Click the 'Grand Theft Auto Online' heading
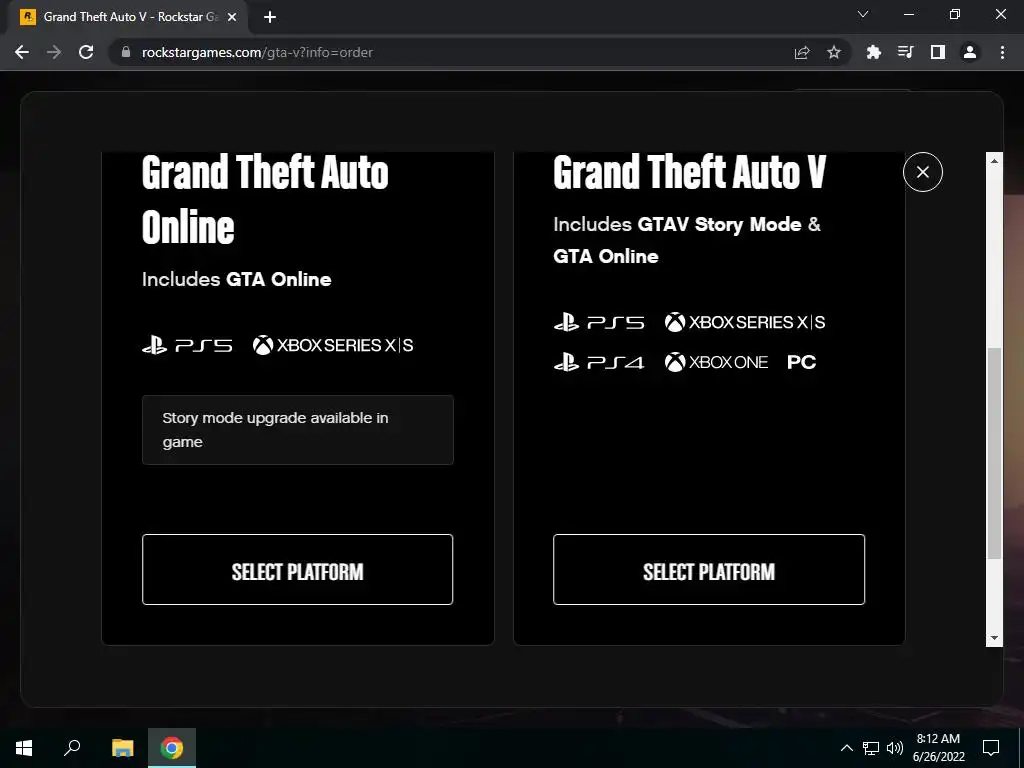 (265, 199)
